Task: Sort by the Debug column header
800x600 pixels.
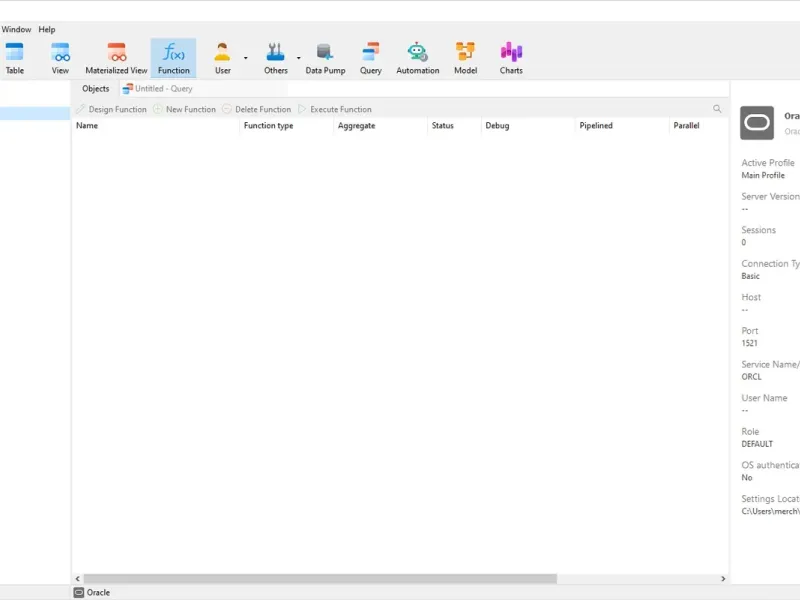Action: (x=528, y=126)
